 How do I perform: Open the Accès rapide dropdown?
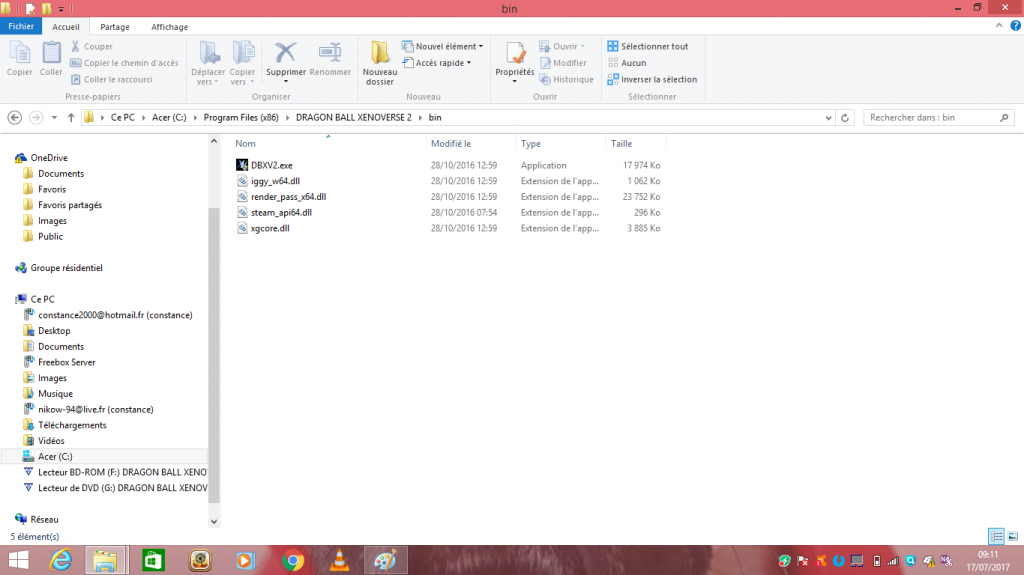(437, 63)
